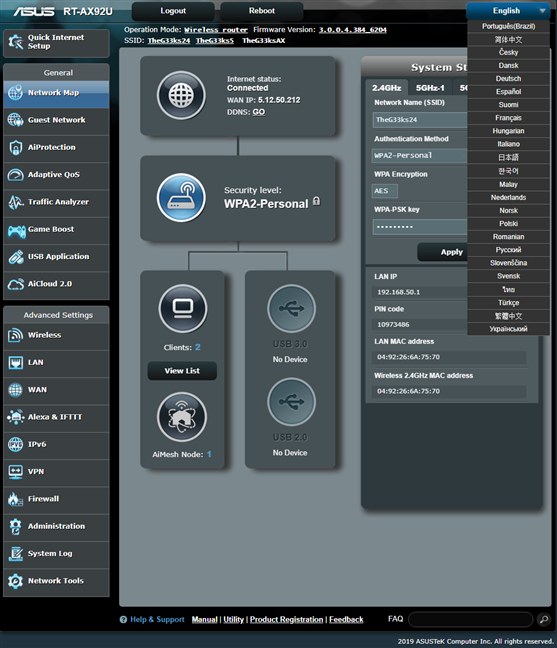The height and width of the screenshot is (648, 557).
Task: Open the WPA Encryption AES dropdown
Action: 385,191
